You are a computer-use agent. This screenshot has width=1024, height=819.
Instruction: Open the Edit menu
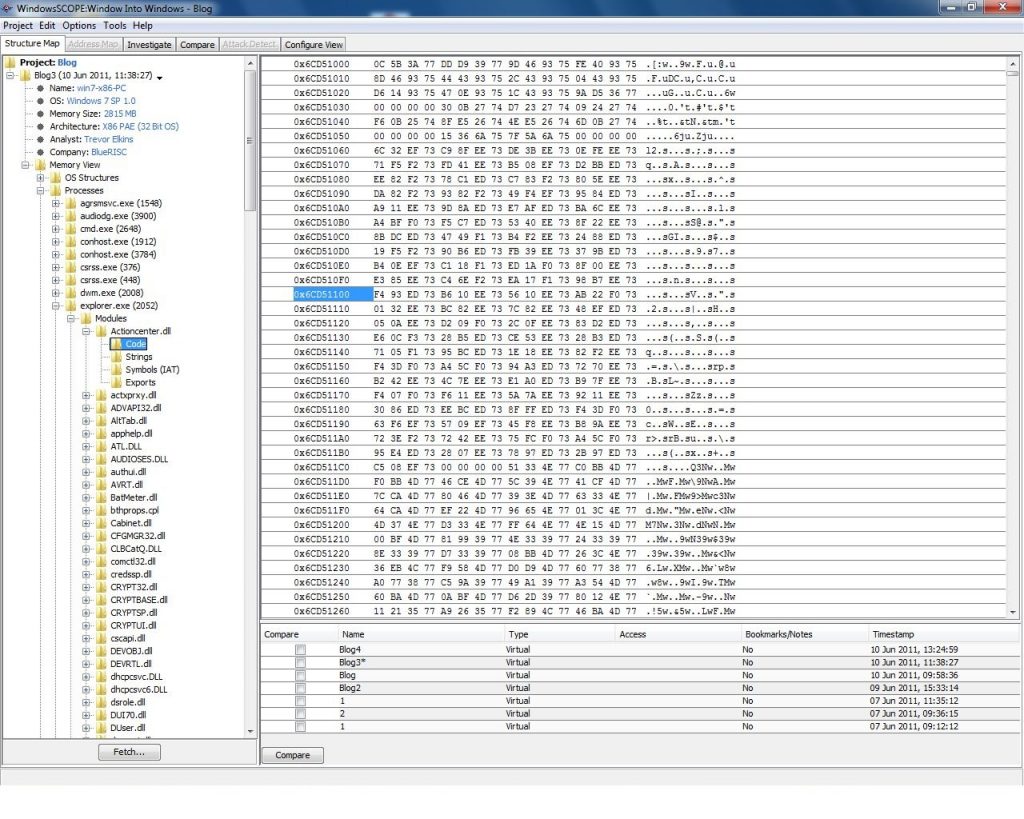point(47,25)
